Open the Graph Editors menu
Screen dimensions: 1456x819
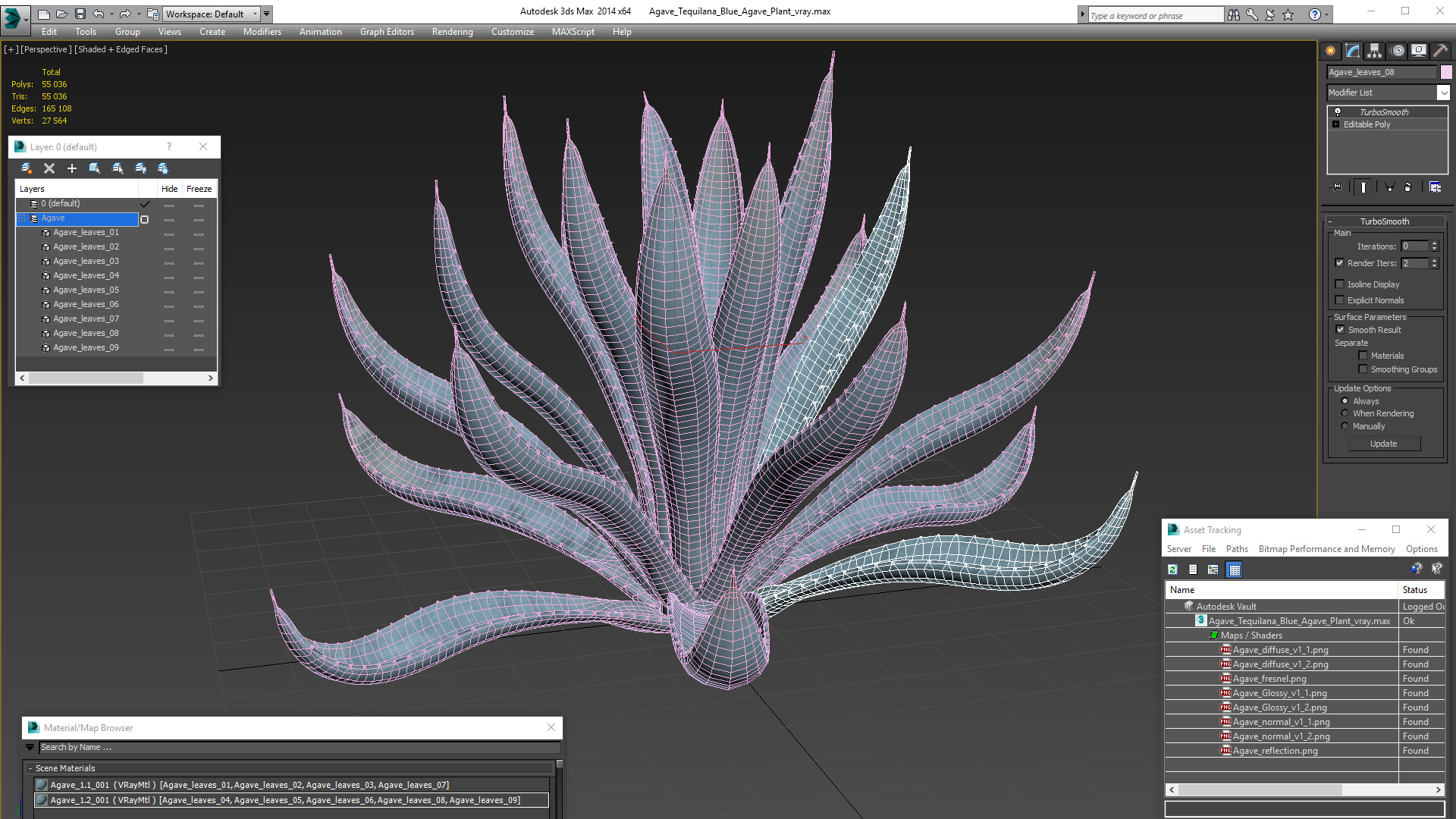pos(387,32)
